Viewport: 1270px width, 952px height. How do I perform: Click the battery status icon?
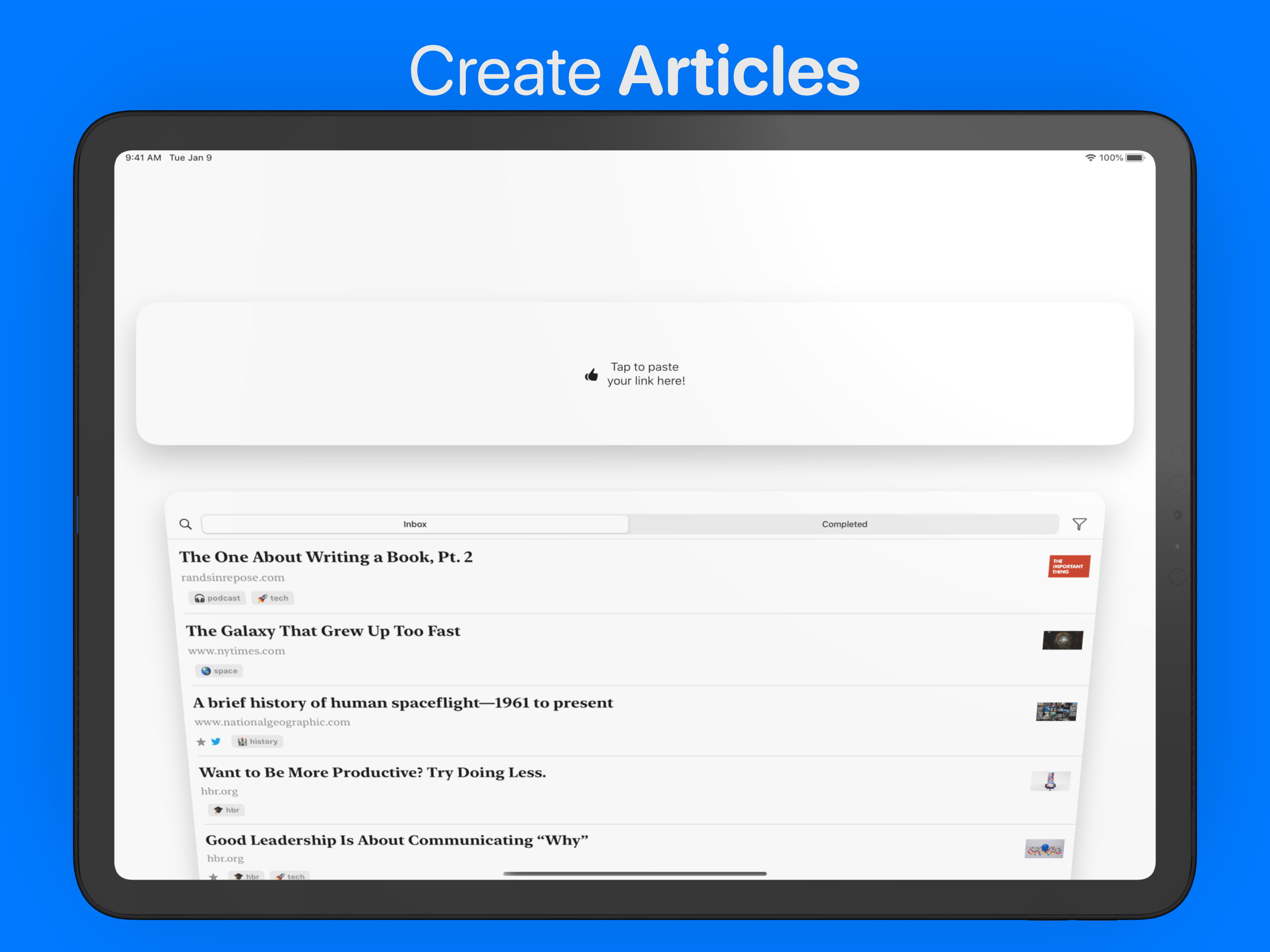tap(1135, 157)
